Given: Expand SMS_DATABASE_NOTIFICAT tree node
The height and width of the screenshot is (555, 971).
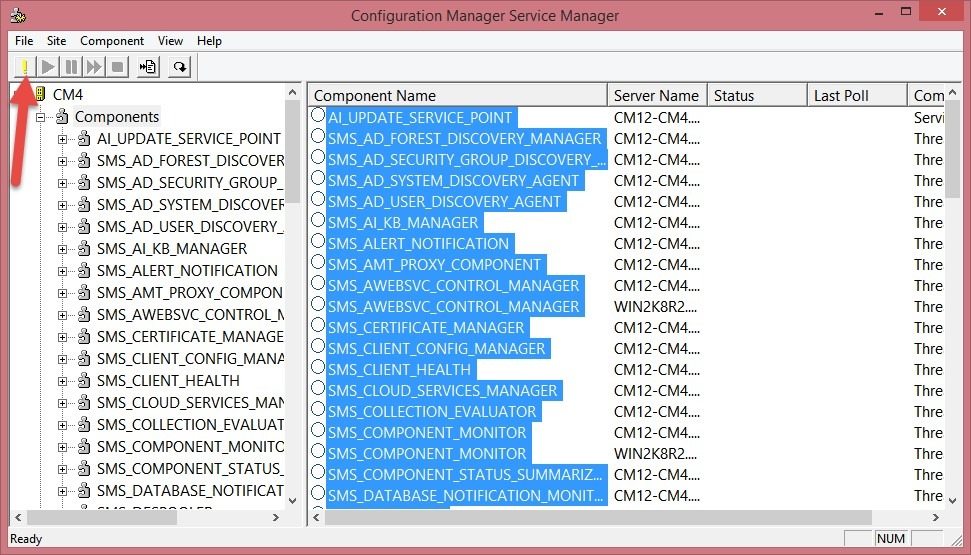Looking at the screenshot, I should coord(63,491).
